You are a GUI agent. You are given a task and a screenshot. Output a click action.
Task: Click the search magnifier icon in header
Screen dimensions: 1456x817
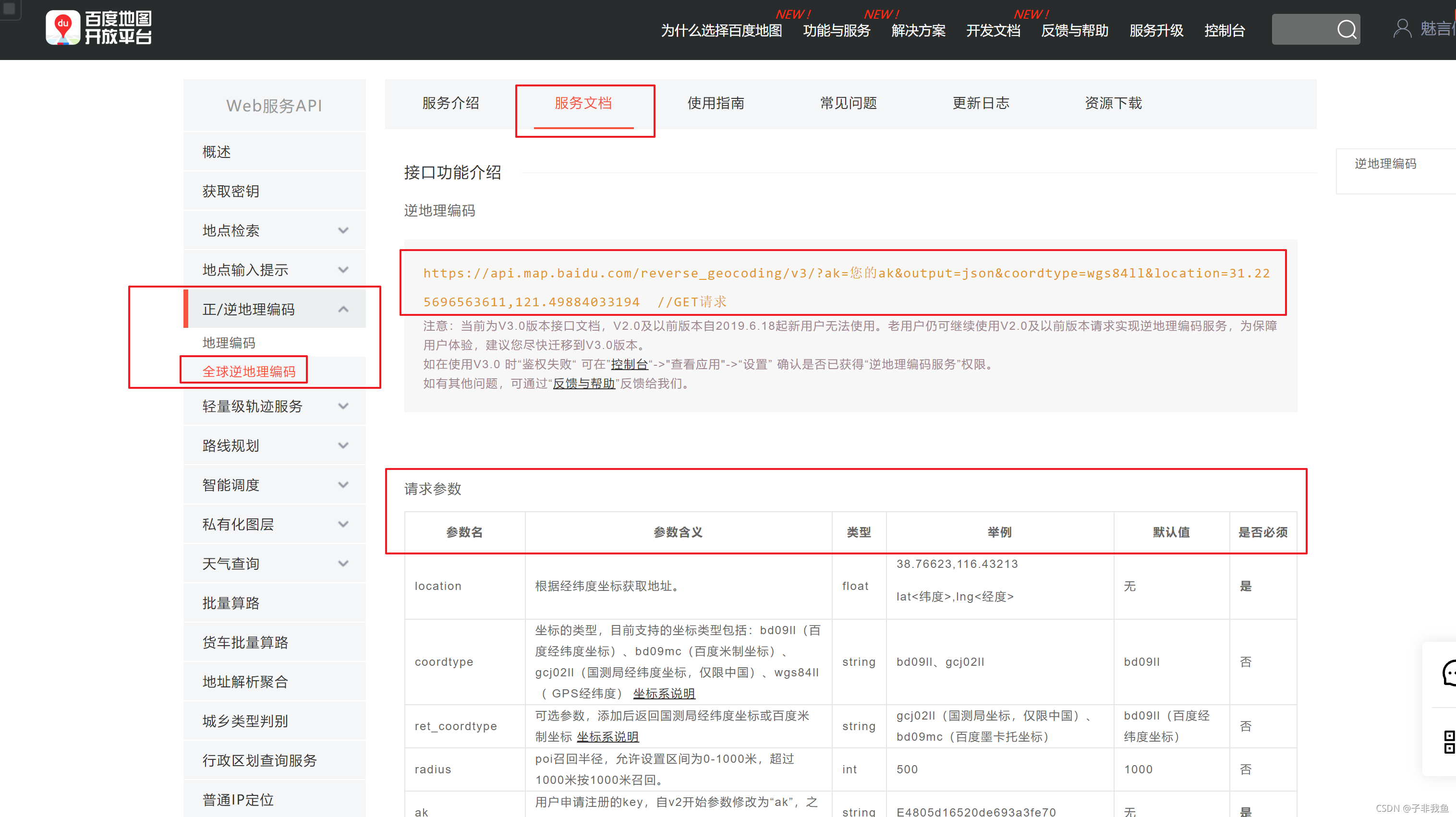(x=1347, y=29)
